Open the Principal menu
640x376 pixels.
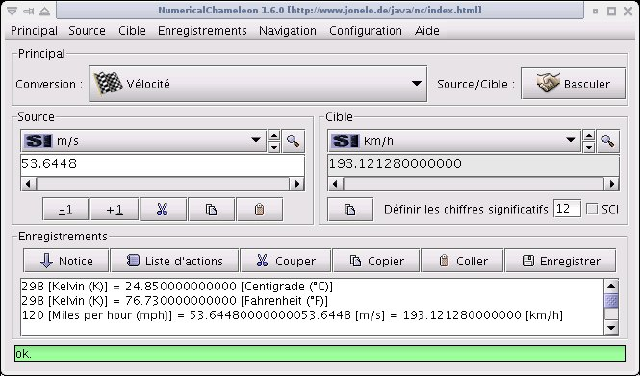pyautogui.click(x=34, y=31)
